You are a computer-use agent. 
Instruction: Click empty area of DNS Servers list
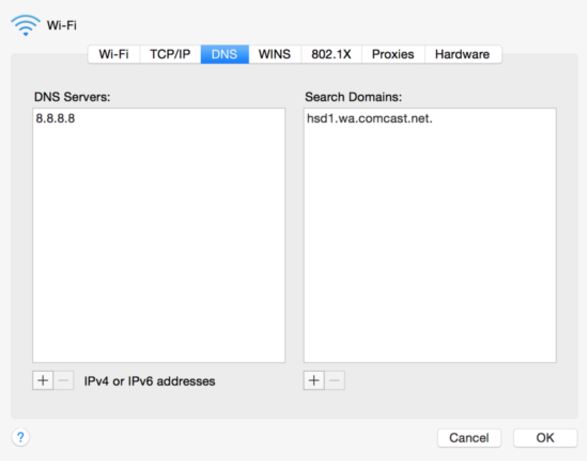(x=159, y=243)
